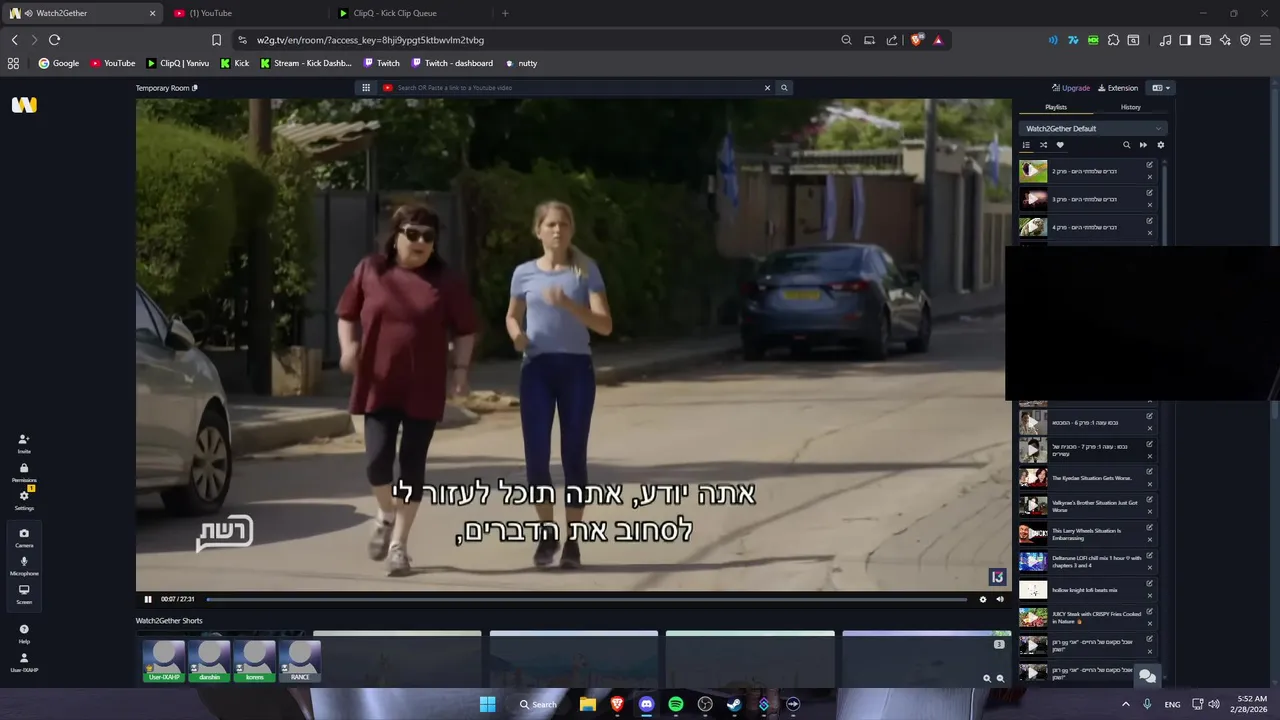Open Windows Start menu
Viewport: 1280px width, 720px height.
487,704
